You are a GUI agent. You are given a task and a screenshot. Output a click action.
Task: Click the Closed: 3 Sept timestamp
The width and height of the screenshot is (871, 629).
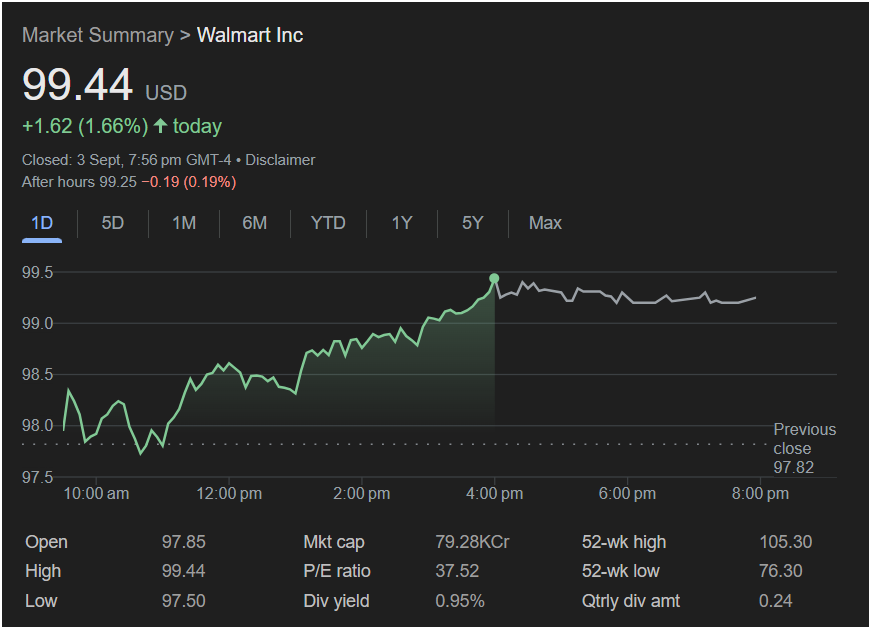click(x=127, y=160)
